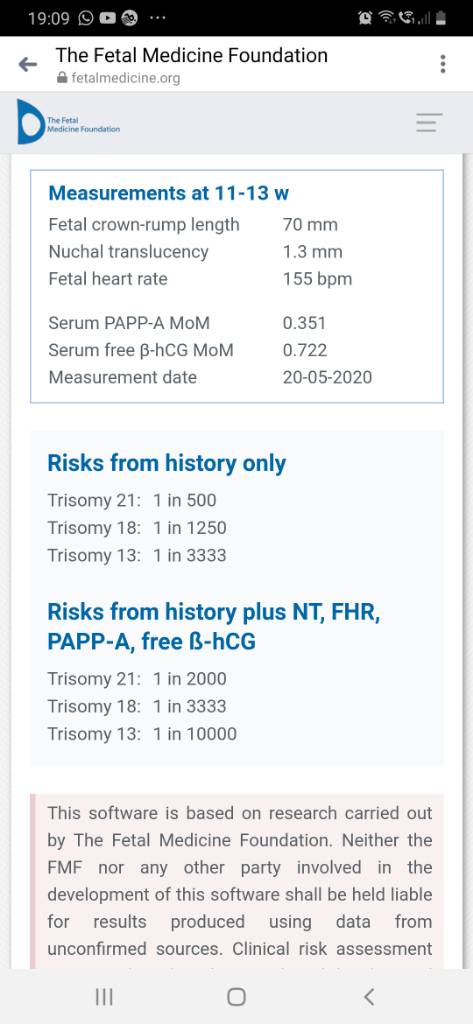Tap the Risks from history only heading

point(167,463)
